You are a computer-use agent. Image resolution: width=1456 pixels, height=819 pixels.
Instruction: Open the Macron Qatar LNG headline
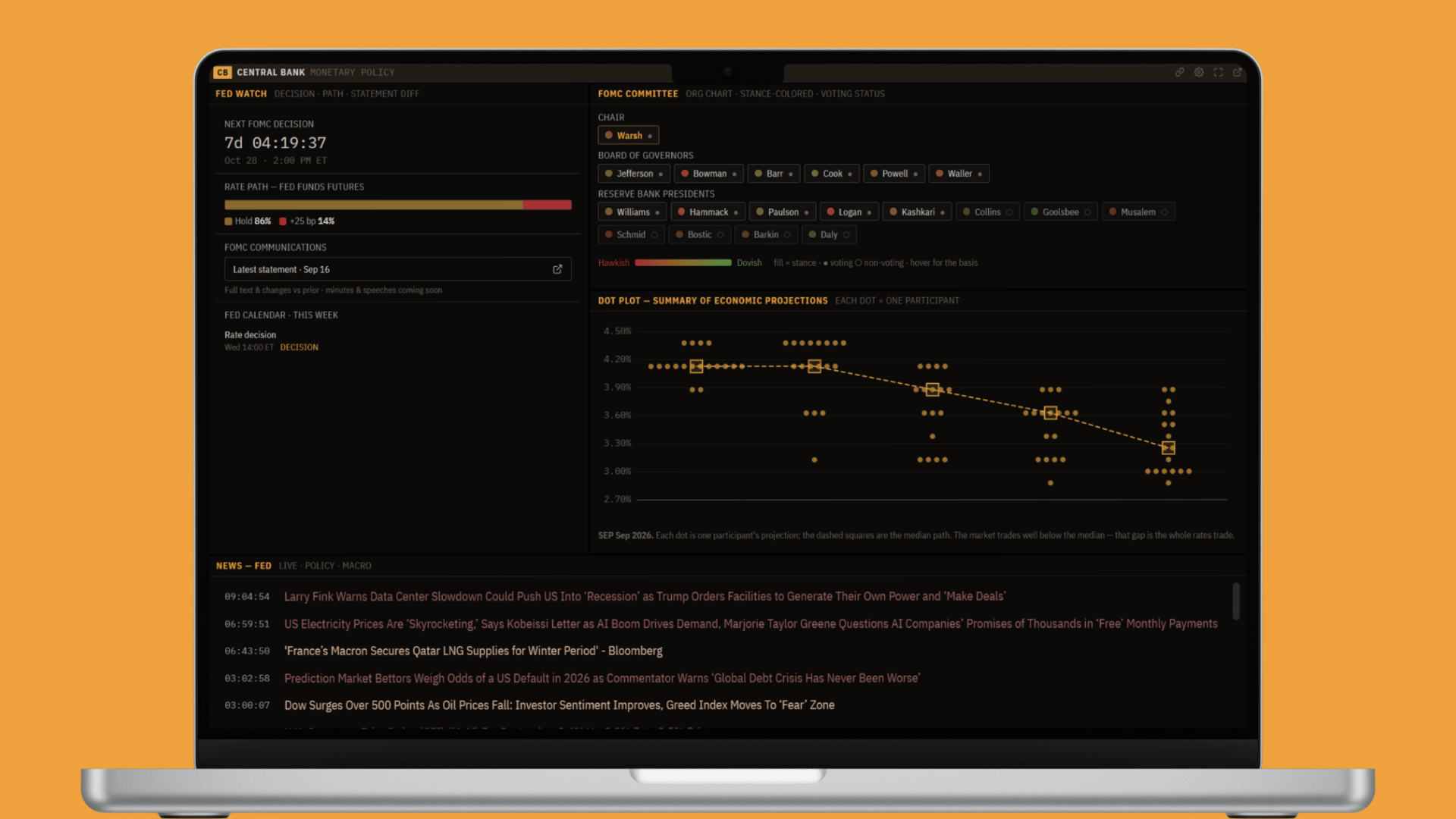(473, 651)
